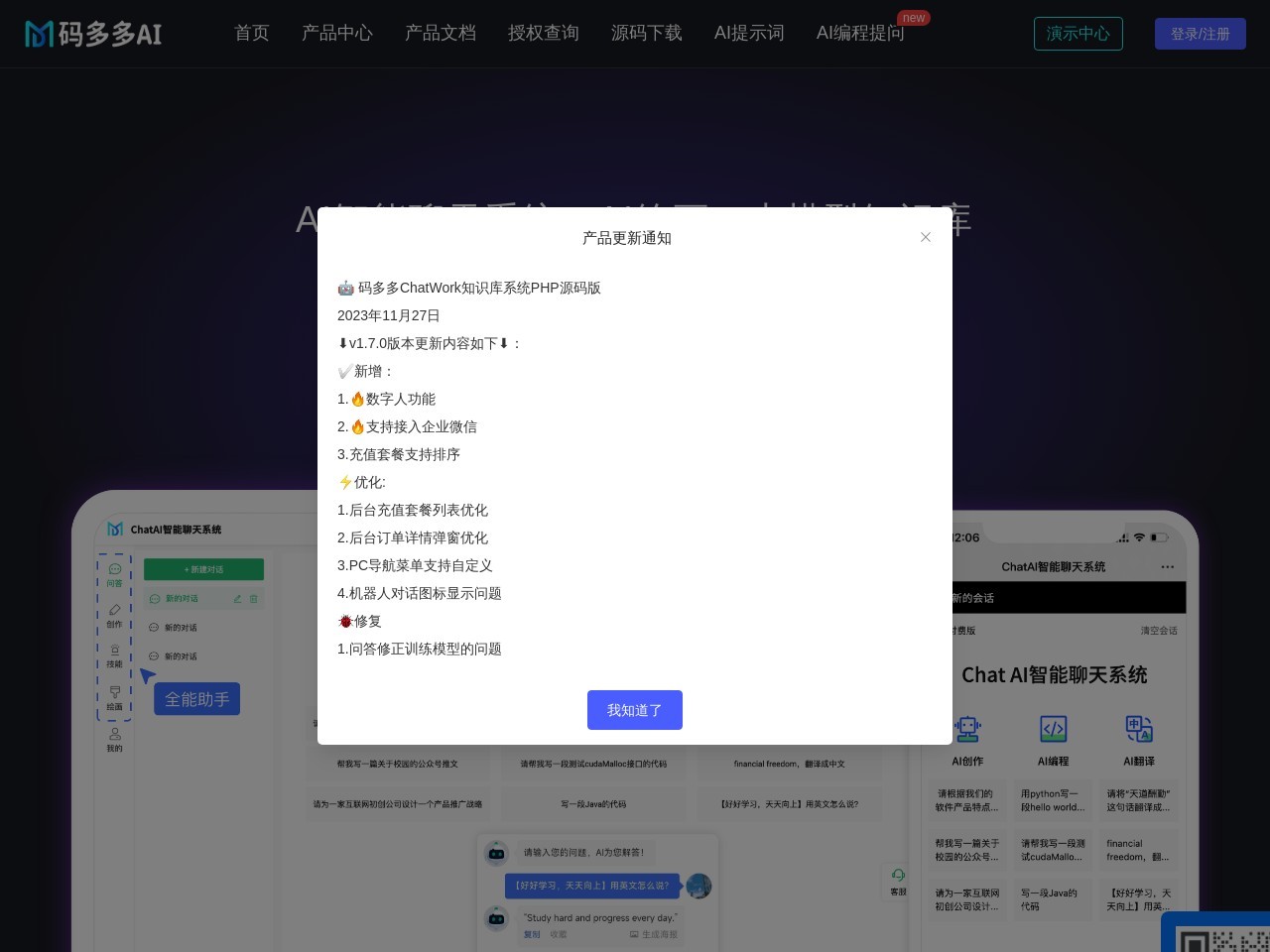Click the line 2.支持接入企业微信
This screenshot has width=1270, height=952.
click(408, 426)
